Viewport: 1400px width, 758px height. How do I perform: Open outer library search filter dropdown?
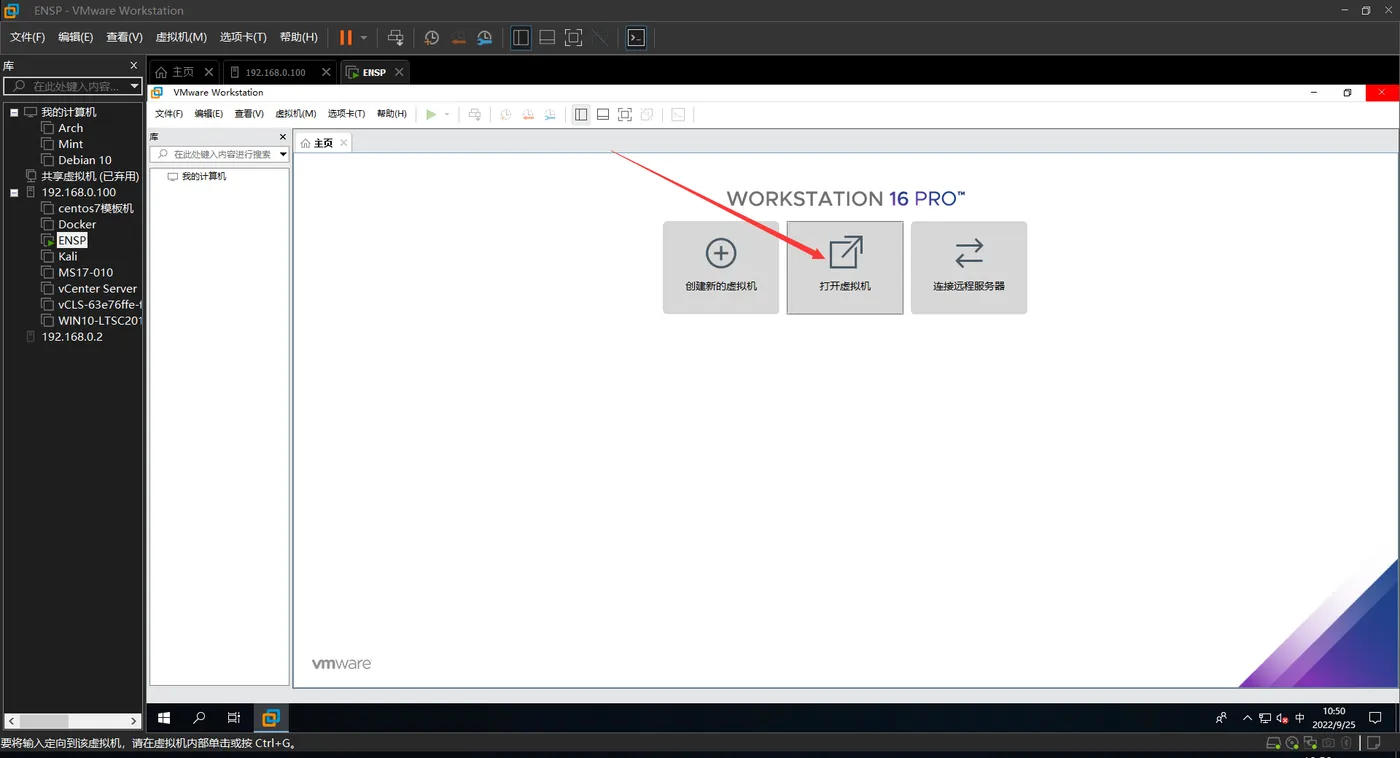click(x=135, y=86)
